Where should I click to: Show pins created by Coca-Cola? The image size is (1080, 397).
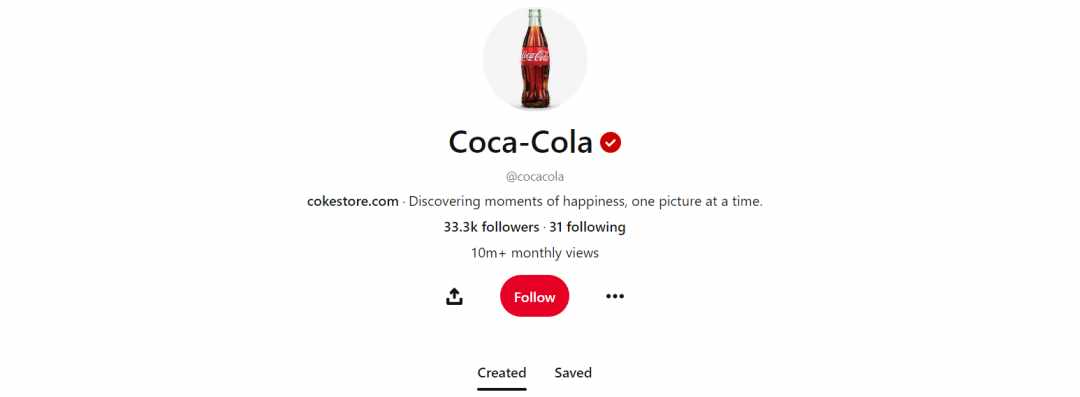(x=501, y=373)
